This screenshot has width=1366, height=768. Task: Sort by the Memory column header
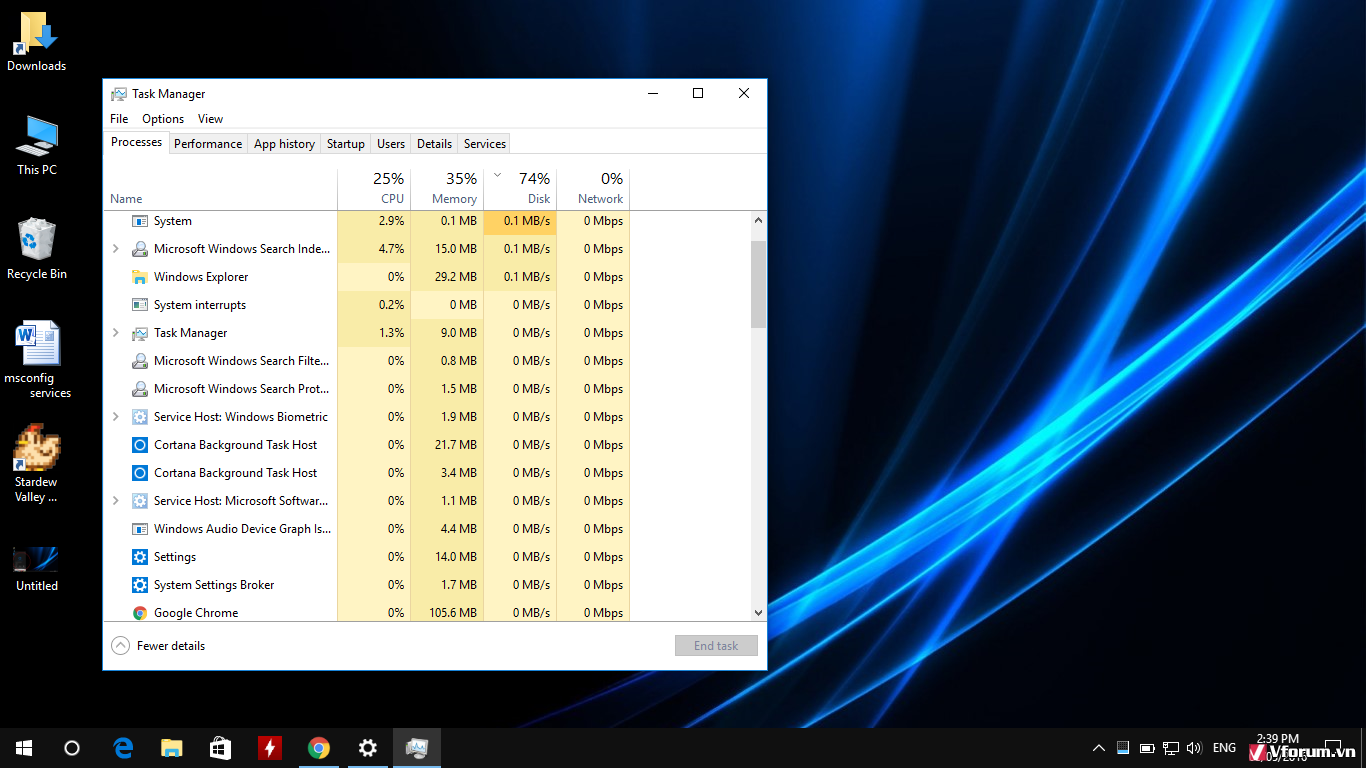(447, 188)
